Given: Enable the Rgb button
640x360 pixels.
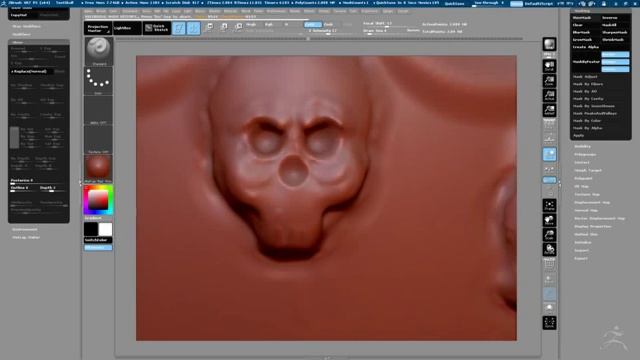Looking at the screenshot, I should [x=269, y=24].
